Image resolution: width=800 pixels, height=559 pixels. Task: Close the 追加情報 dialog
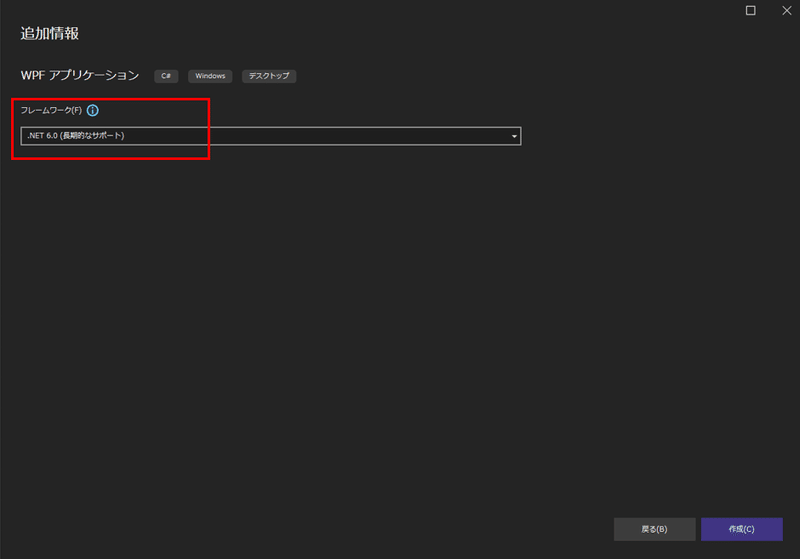coord(786,10)
